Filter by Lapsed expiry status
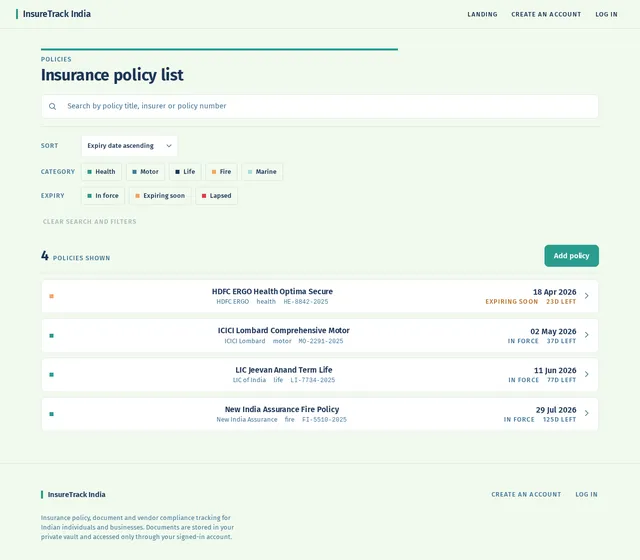This screenshot has width=640, height=560. [216, 196]
